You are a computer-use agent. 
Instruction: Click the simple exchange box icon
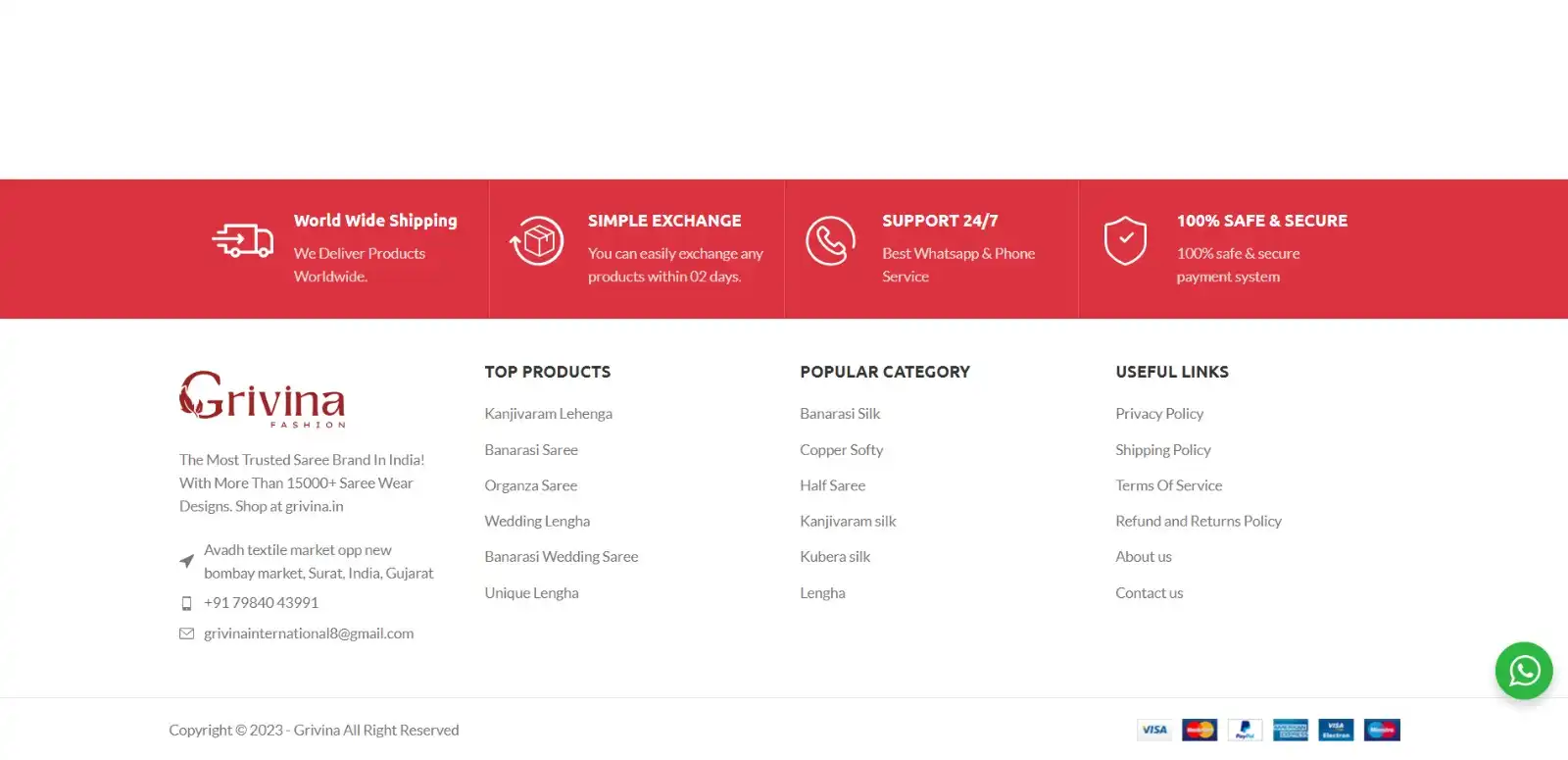tap(537, 240)
